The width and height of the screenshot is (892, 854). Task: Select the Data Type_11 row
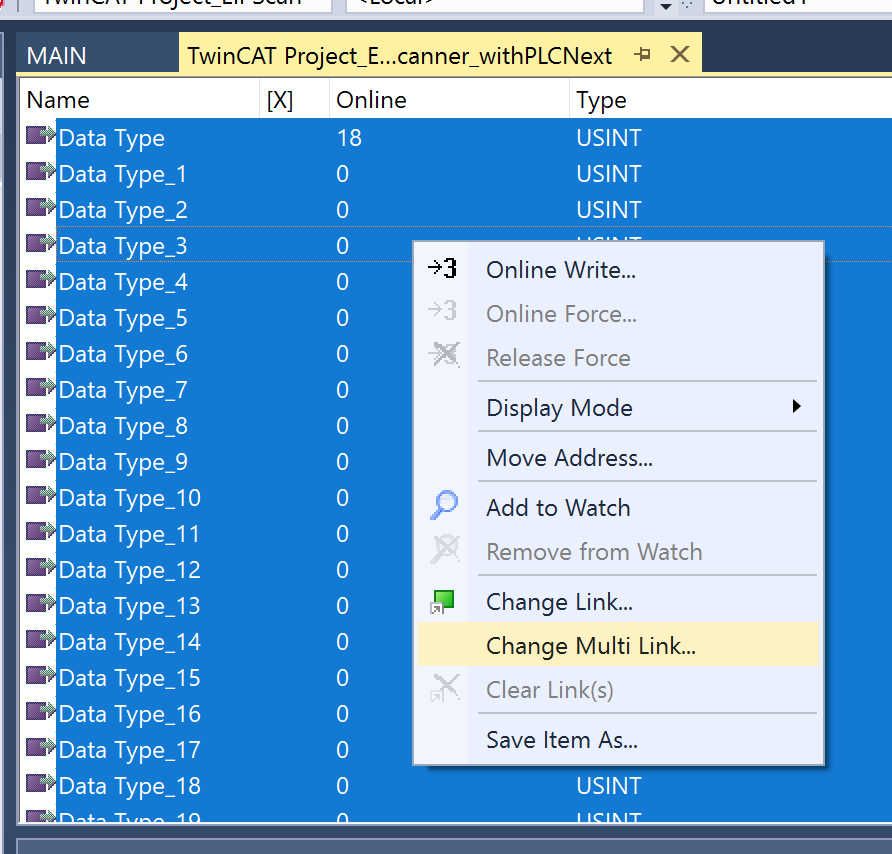216,534
